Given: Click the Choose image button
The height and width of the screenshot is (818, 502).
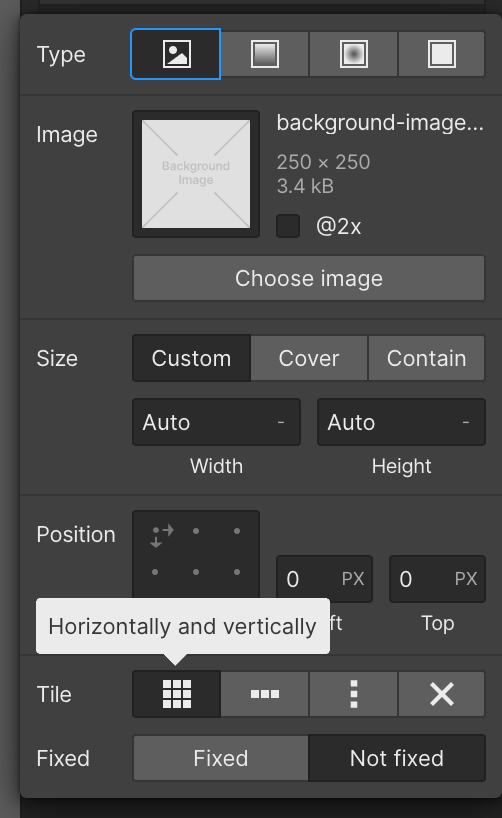Looking at the screenshot, I should [309, 278].
